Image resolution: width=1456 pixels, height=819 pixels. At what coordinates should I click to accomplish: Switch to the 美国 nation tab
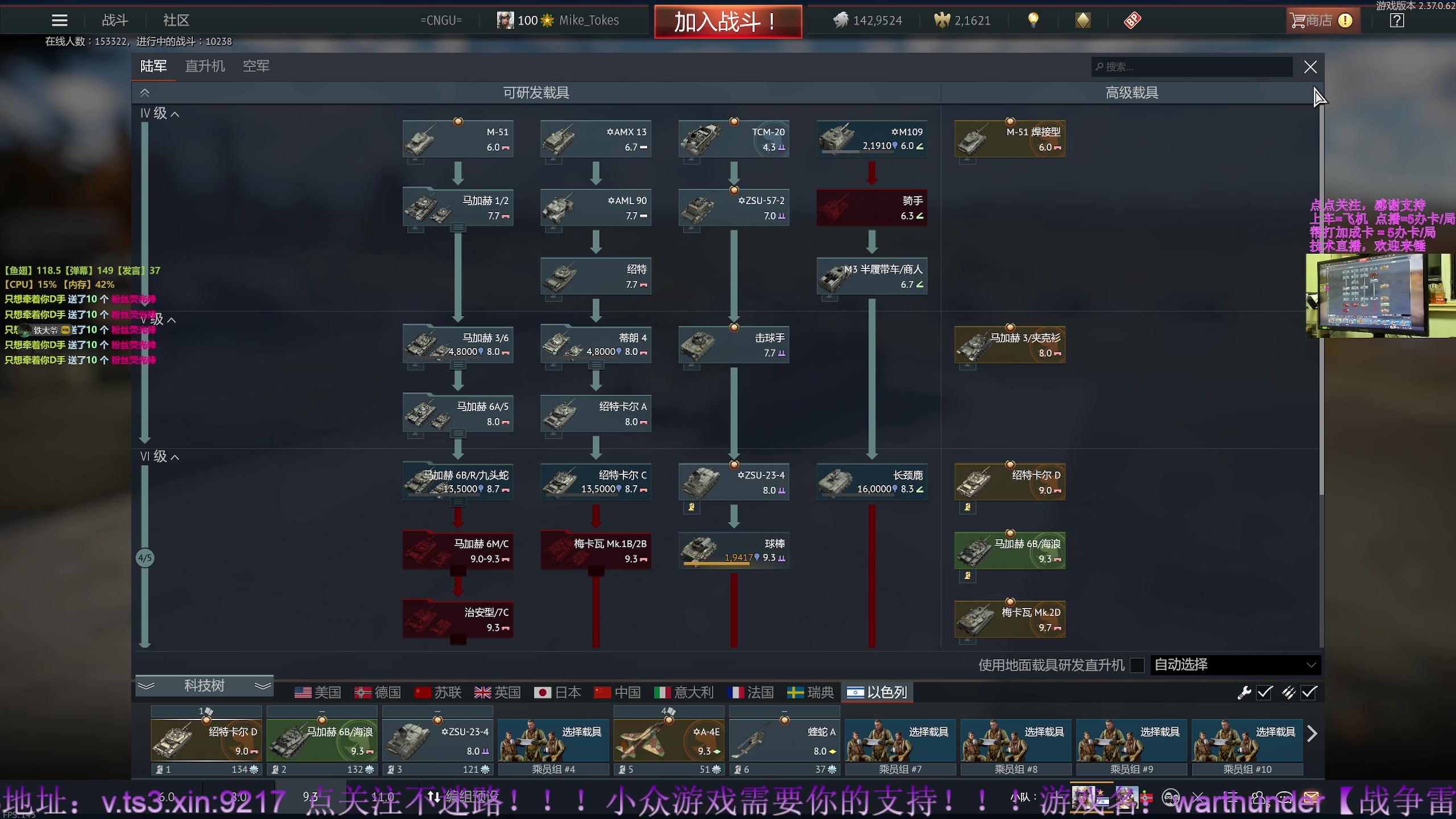pos(318,692)
